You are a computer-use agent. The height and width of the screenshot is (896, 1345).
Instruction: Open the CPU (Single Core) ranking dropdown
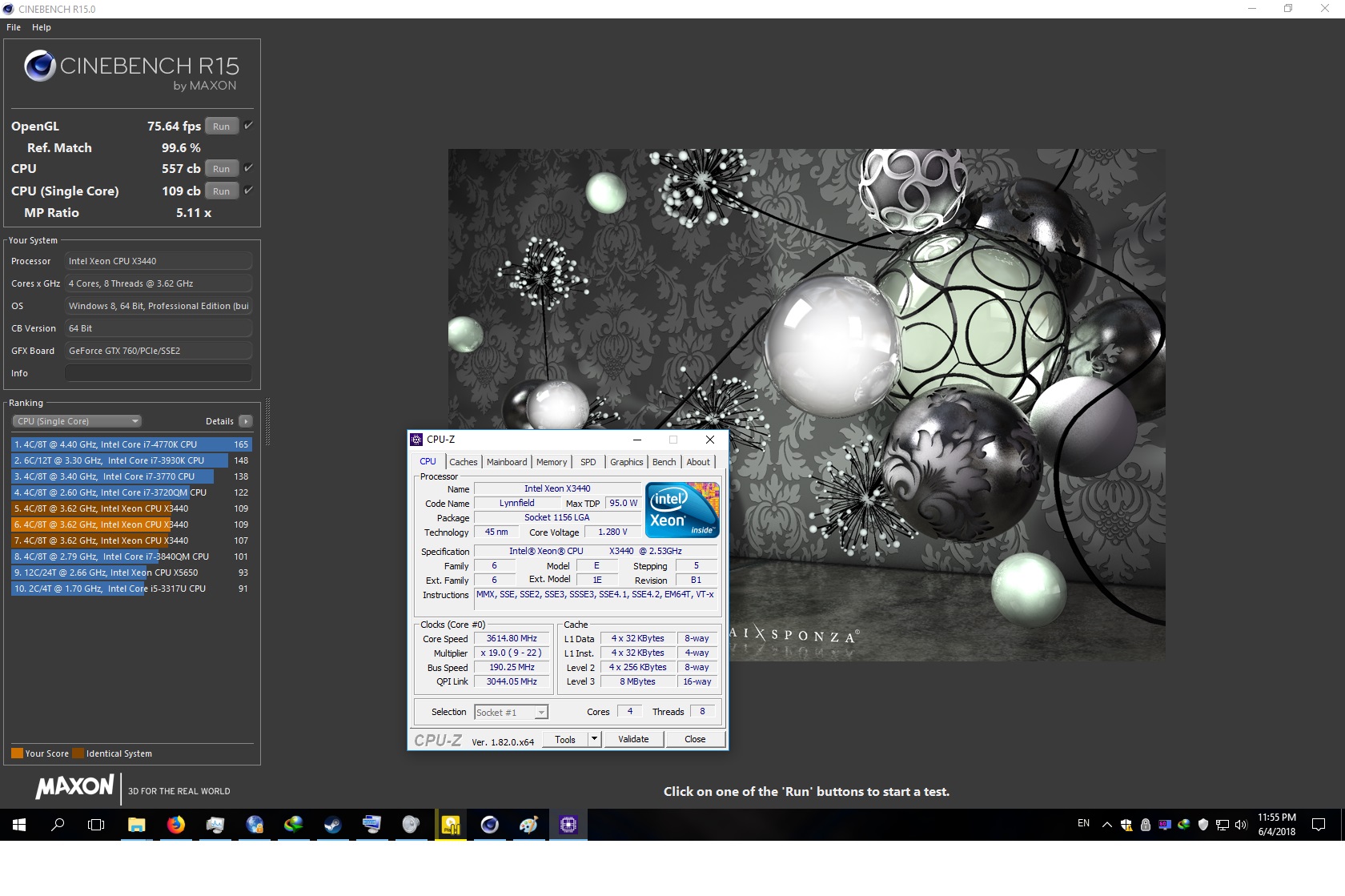coord(77,421)
